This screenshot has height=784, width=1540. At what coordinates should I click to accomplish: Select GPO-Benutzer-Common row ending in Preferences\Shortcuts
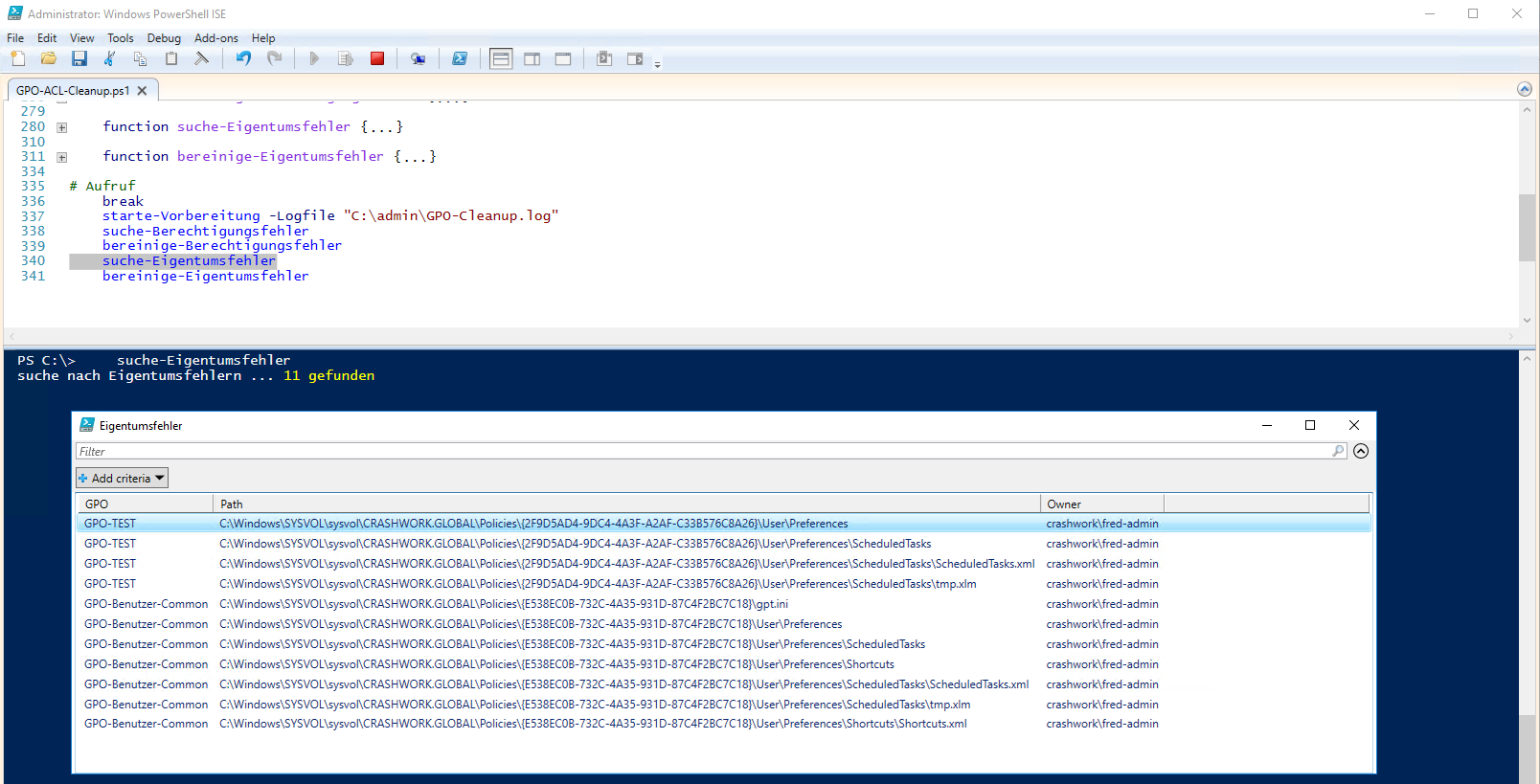(x=724, y=664)
